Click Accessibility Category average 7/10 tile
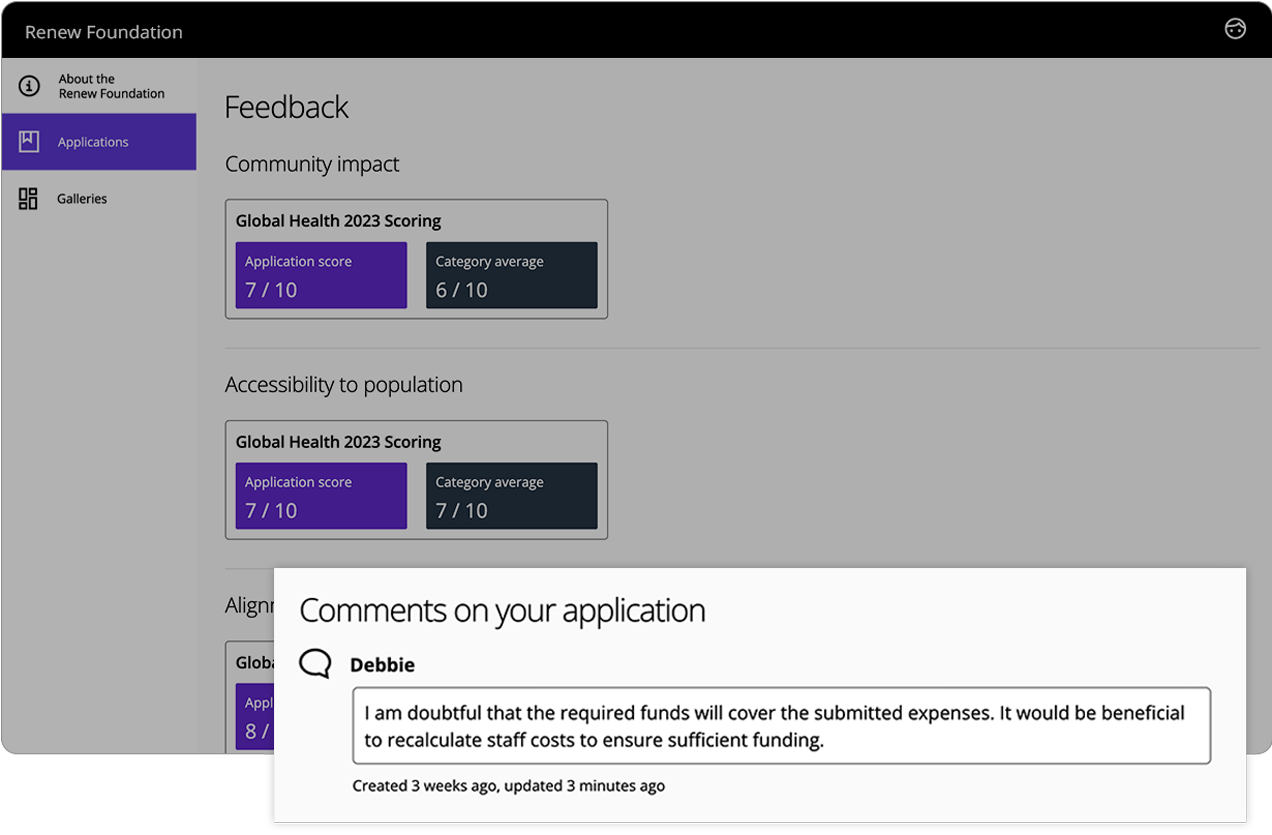 [x=511, y=496]
